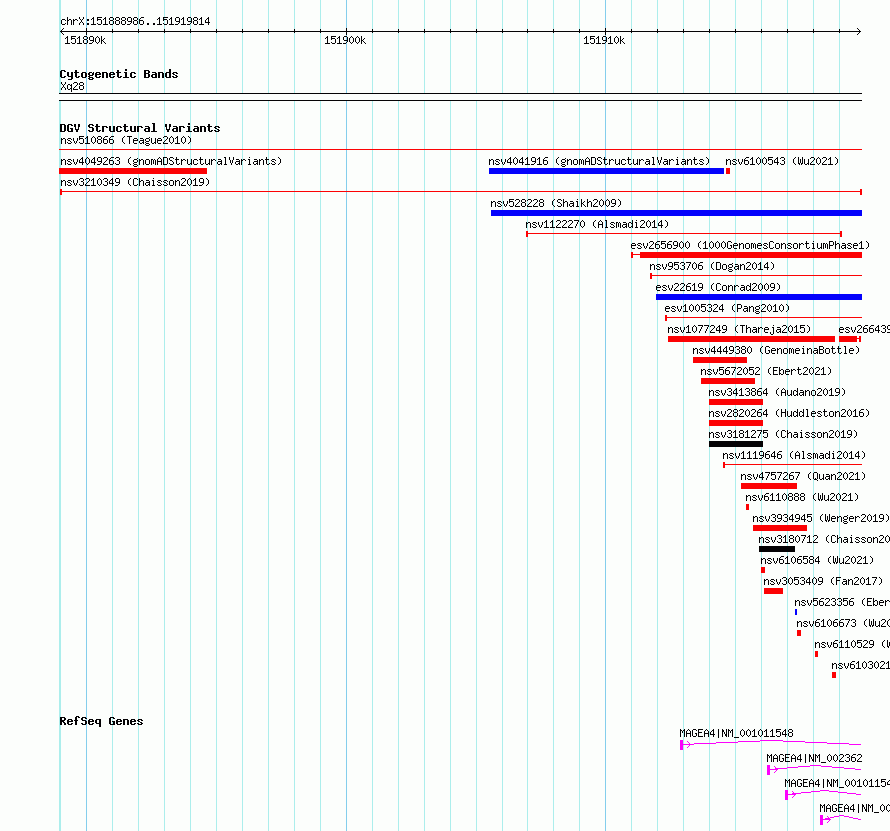Click the small nsv6106584 (Wu2021) marker
The width and height of the screenshot is (890, 831).
click(763, 570)
